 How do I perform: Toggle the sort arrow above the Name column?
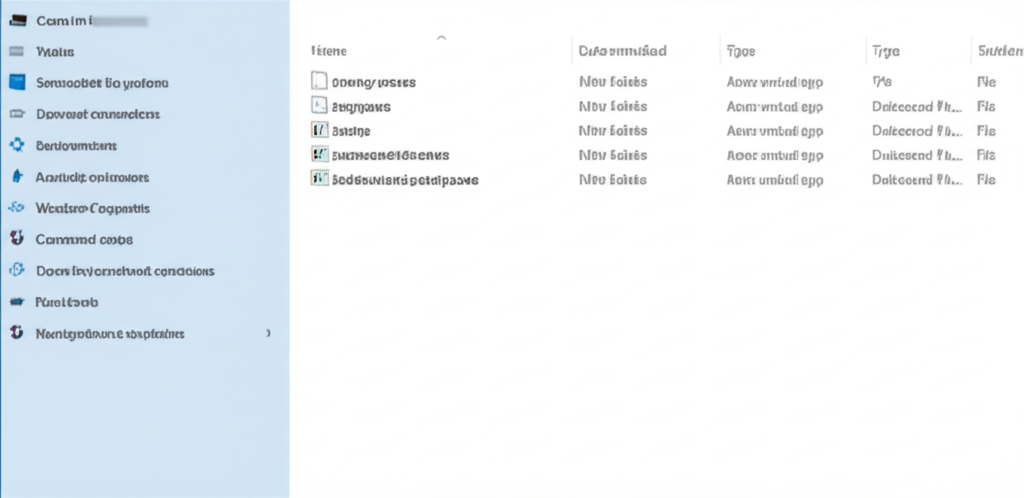point(441,38)
